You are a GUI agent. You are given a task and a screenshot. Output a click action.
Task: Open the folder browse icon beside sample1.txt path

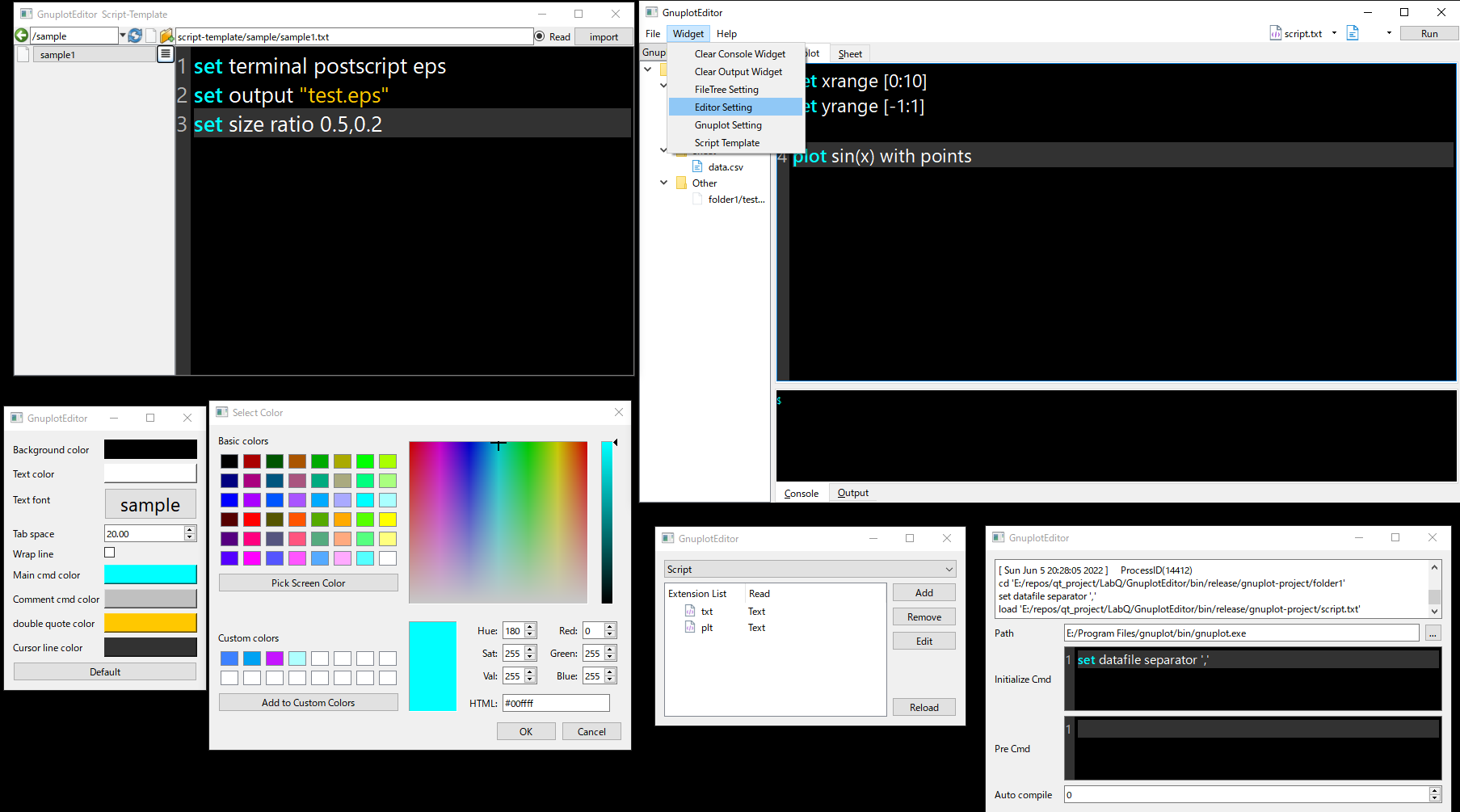[166, 35]
